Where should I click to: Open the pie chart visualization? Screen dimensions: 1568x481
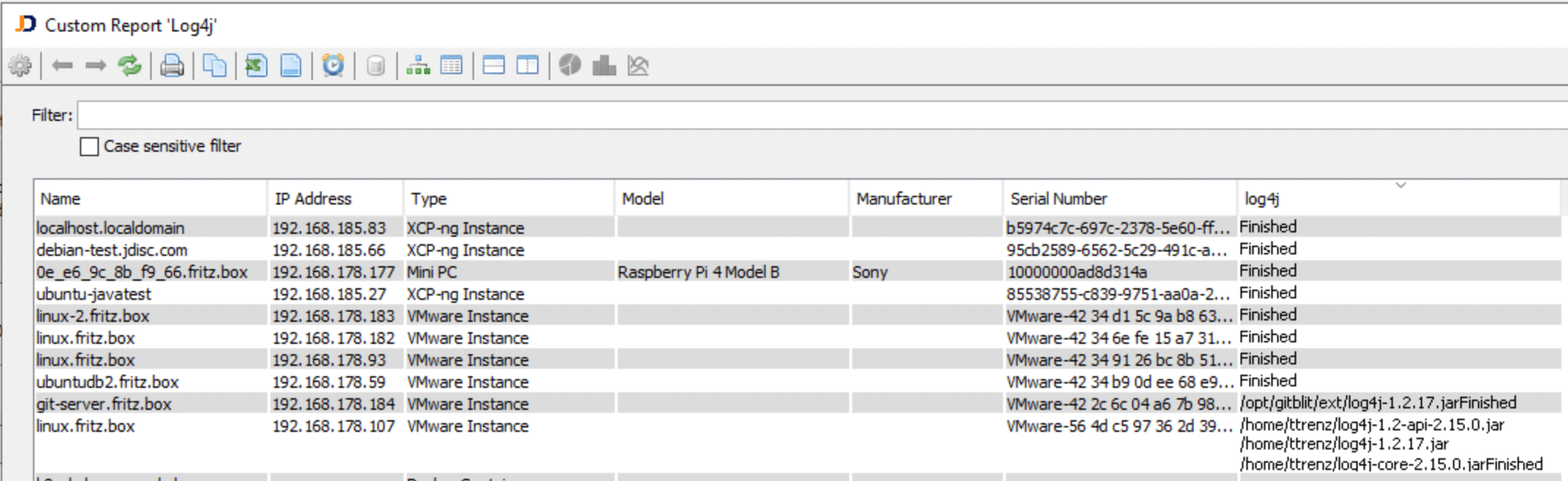(570, 65)
